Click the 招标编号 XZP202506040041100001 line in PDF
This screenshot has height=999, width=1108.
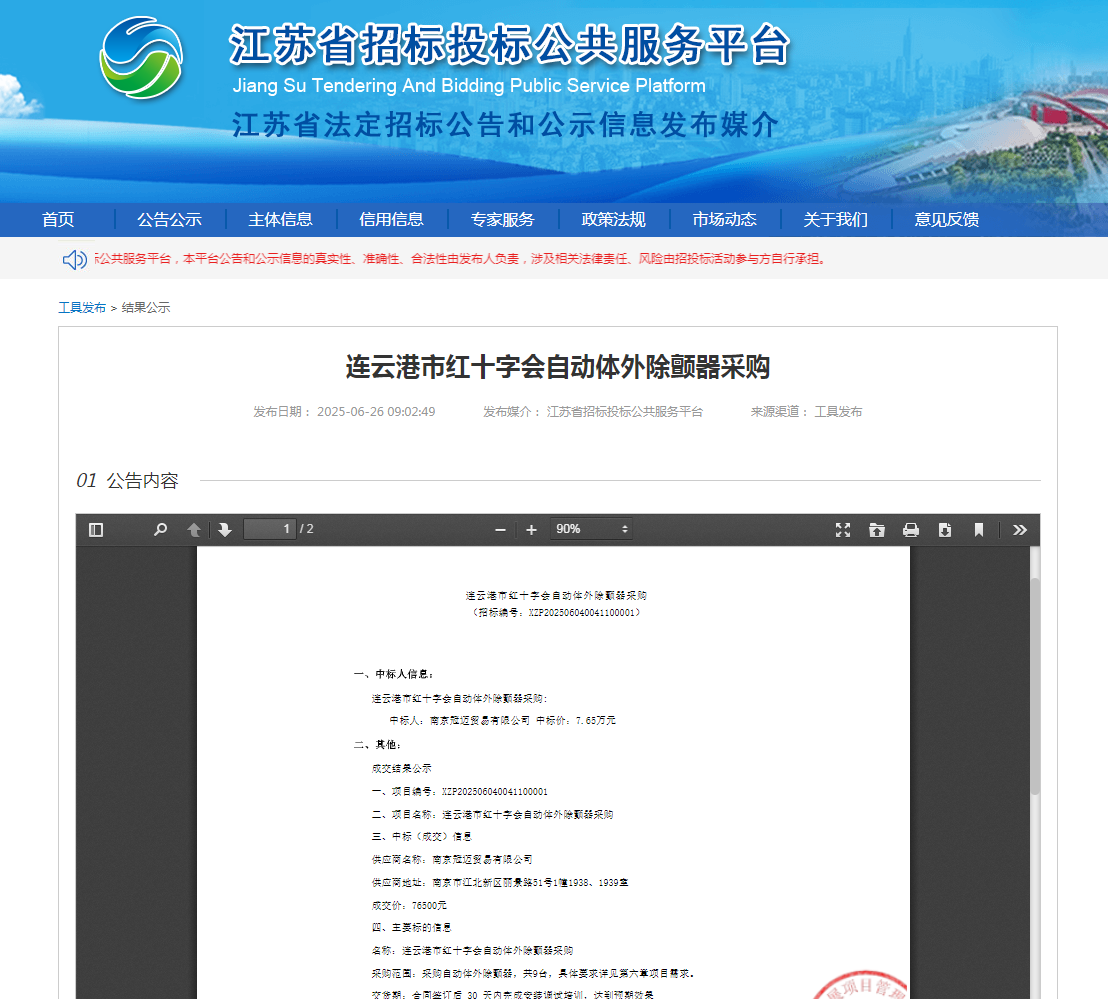557,613
